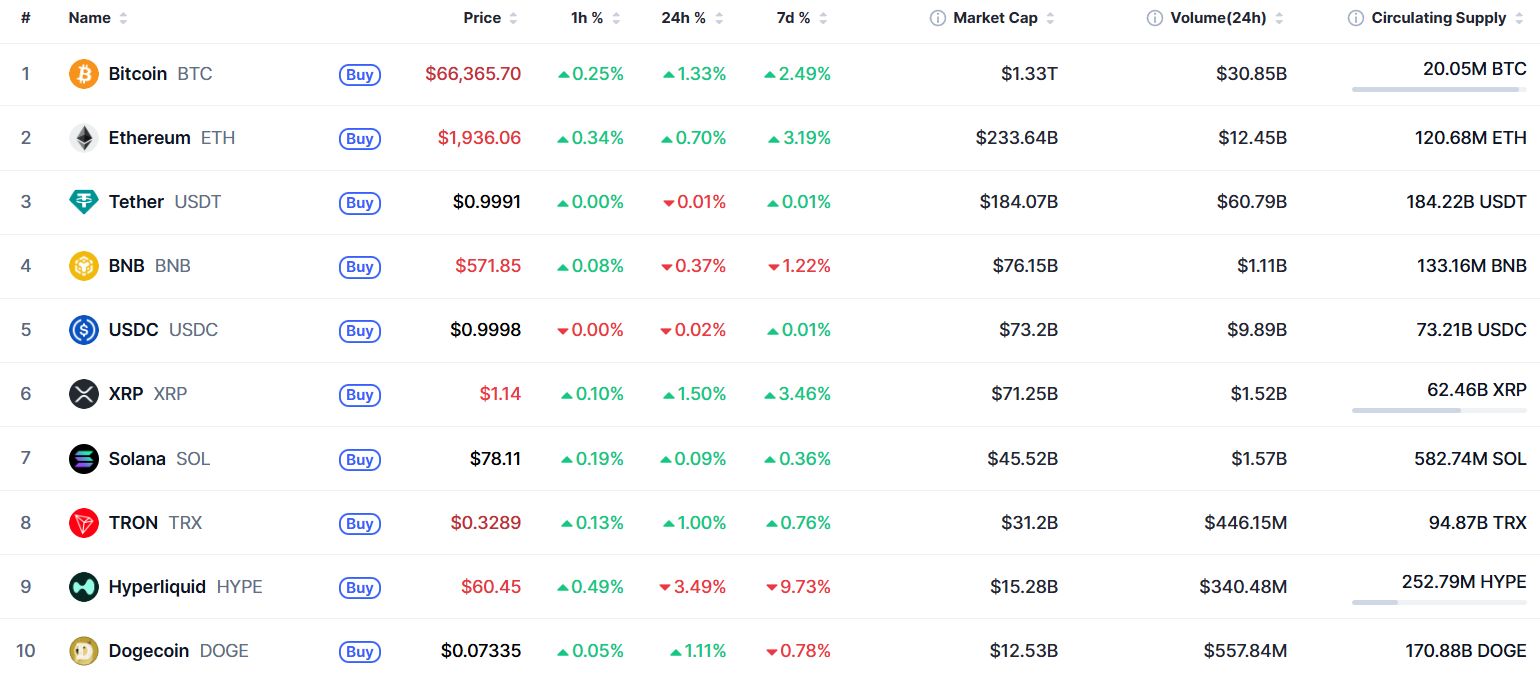1540x676 pixels.
Task: Sort by Name column header
Action: tap(98, 18)
